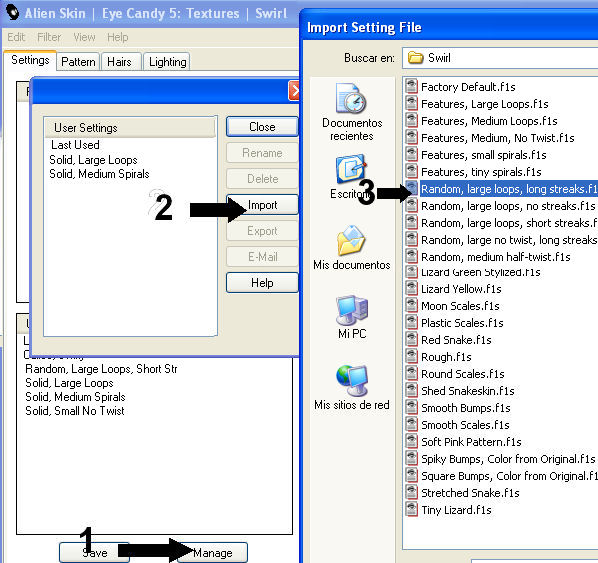The height and width of the screenshot is (563, 598).
Task: Select 'Solid, Medium Spirals' in main settings list
Action: [75, 397]
